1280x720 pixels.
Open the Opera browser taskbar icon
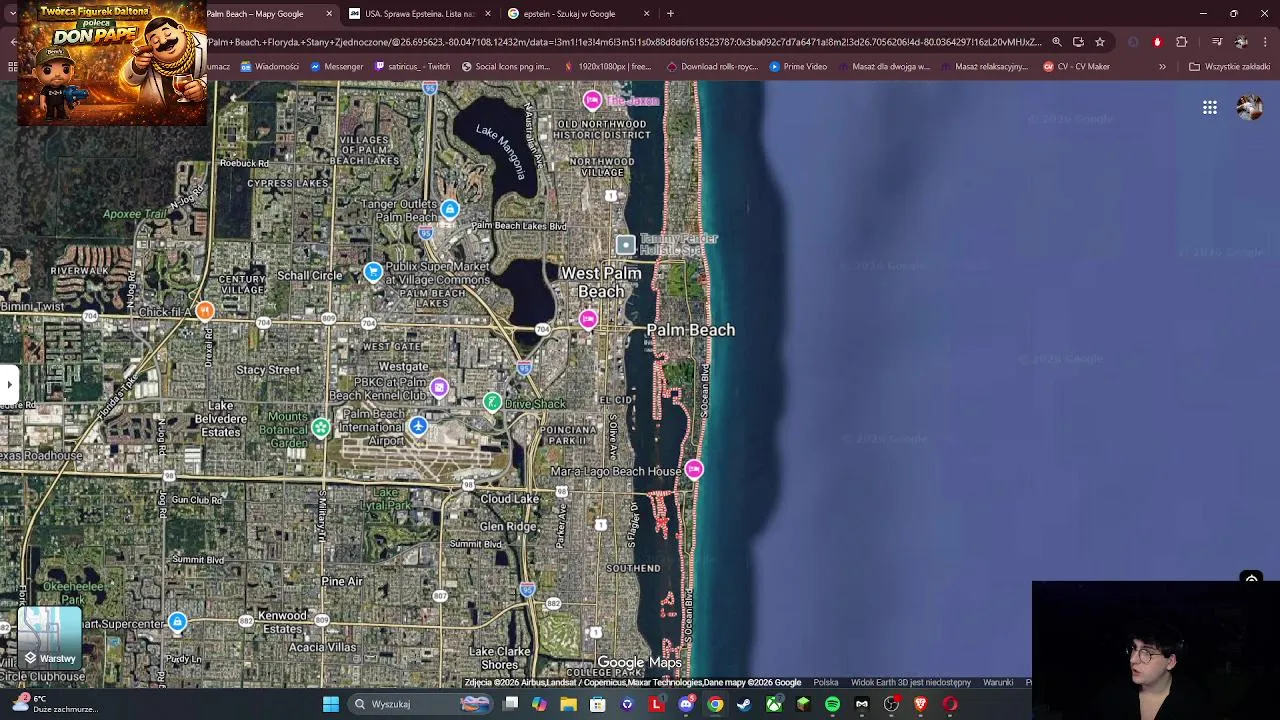tap(949, 704)
